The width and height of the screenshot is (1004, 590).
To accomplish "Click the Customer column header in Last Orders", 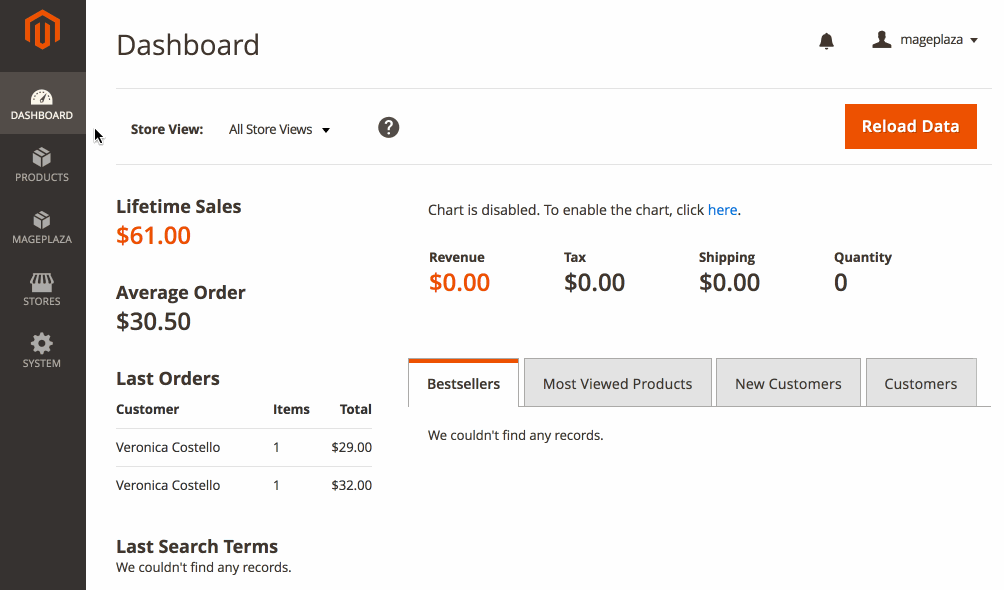I will click(x=147, y=409).
